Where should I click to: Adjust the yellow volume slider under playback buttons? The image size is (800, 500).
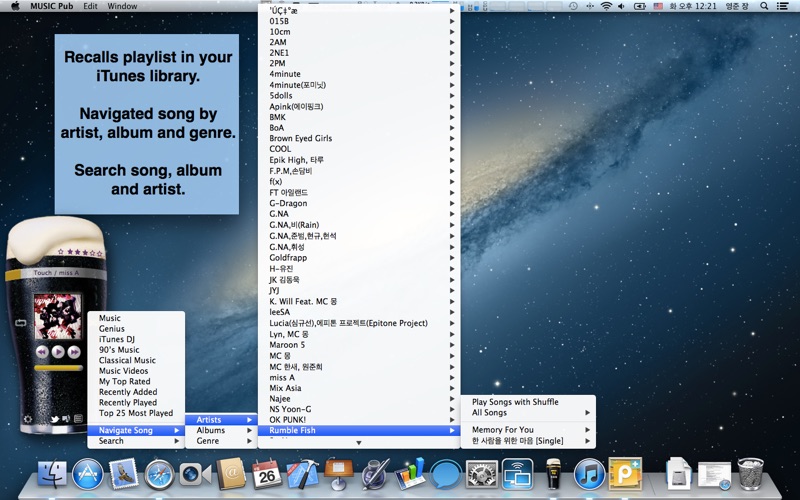click(x=58, y=367)
